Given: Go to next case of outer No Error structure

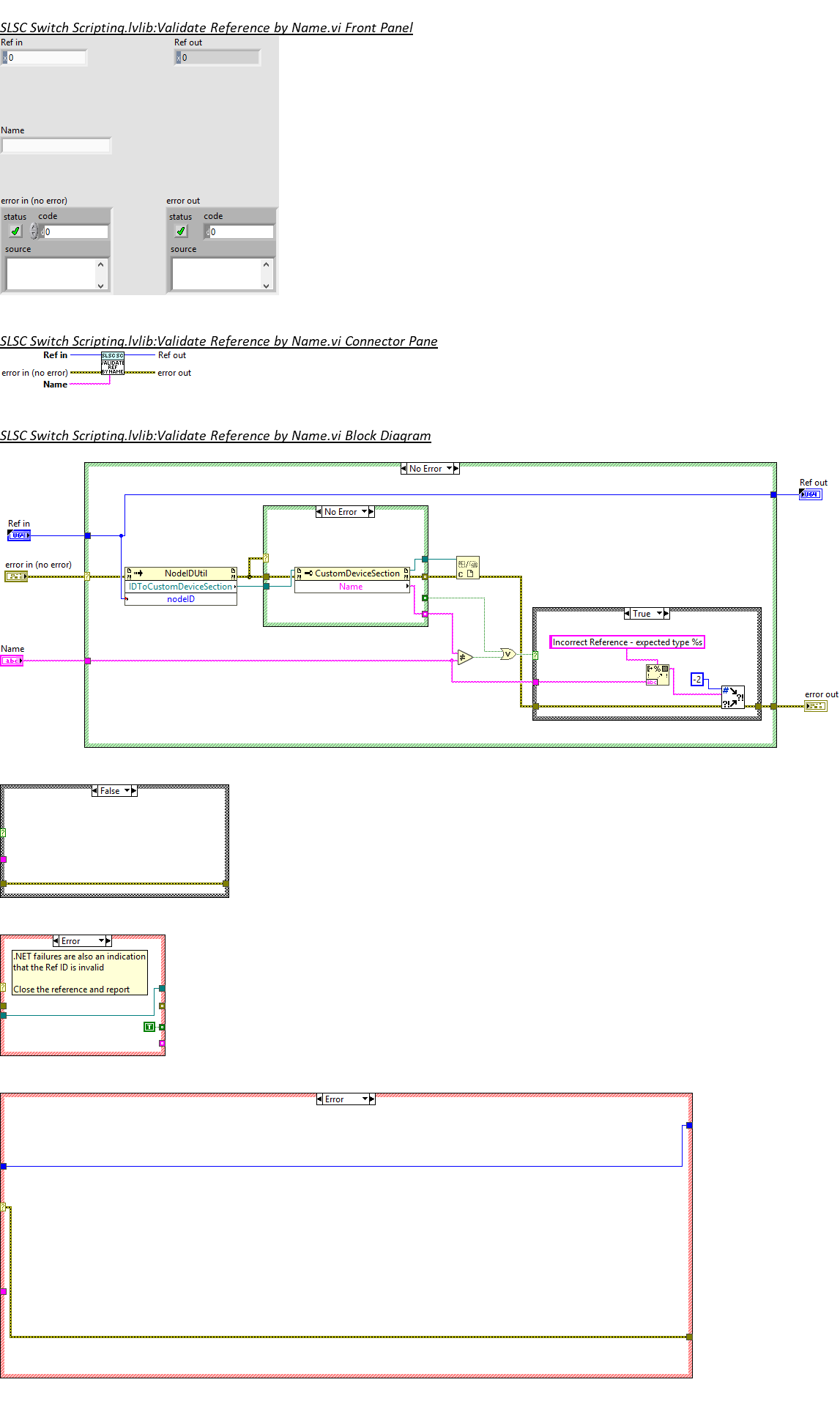Looking at the screenshot, I should pos(456,469).
